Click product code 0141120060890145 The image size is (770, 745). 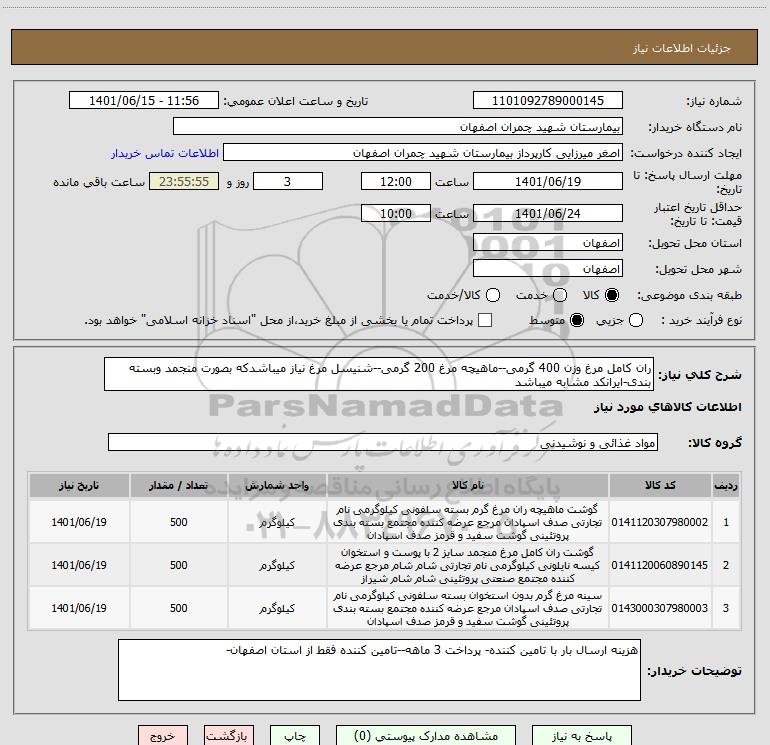tap(660, 565)
